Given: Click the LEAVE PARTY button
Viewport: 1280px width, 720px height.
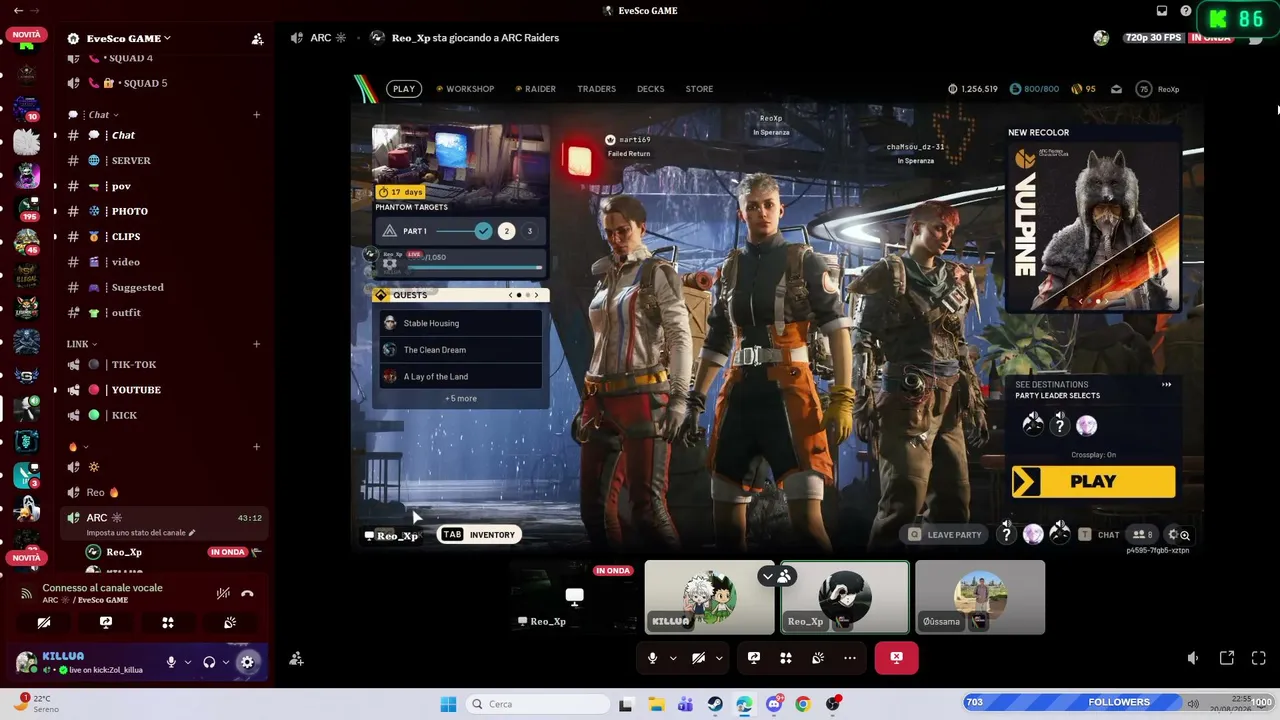Looking at the screenshot, I should pyautogui.click(x=944, y=535).
